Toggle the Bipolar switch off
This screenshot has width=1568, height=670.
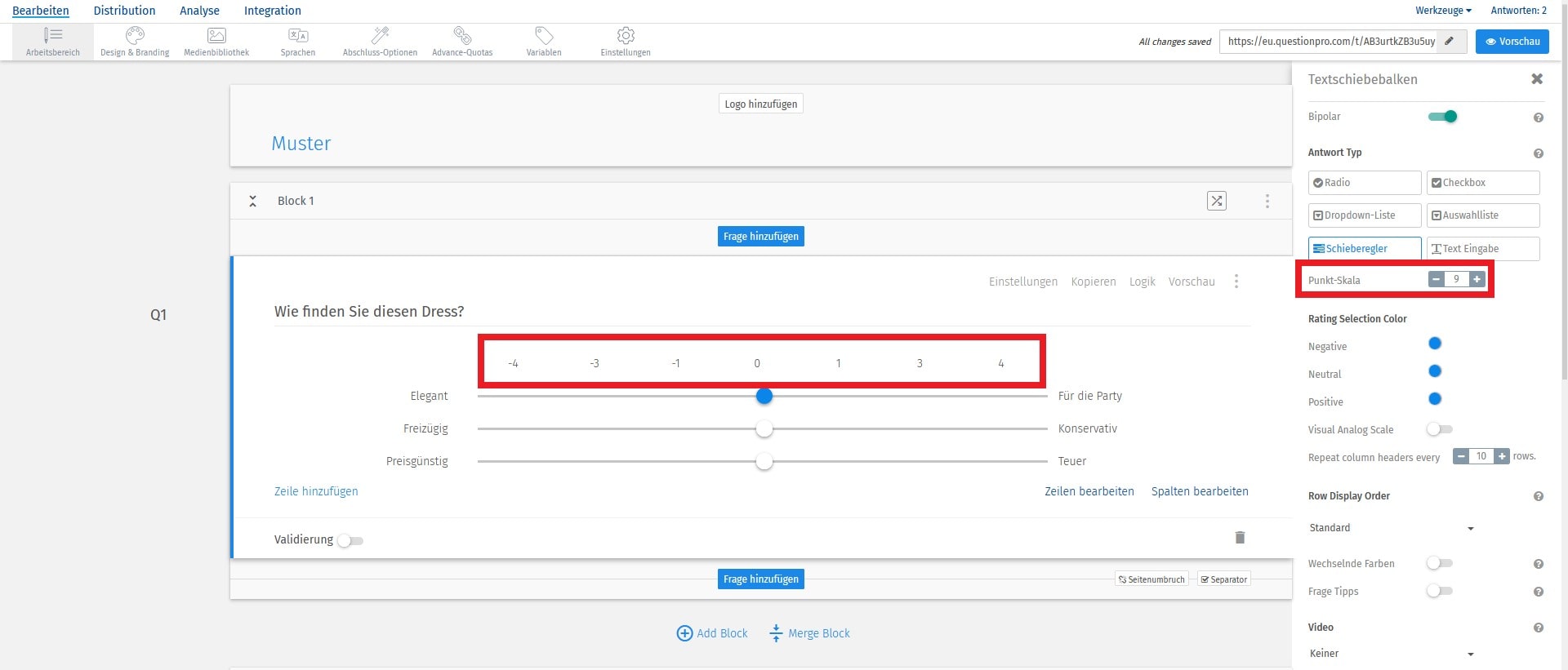point(1442,117)
